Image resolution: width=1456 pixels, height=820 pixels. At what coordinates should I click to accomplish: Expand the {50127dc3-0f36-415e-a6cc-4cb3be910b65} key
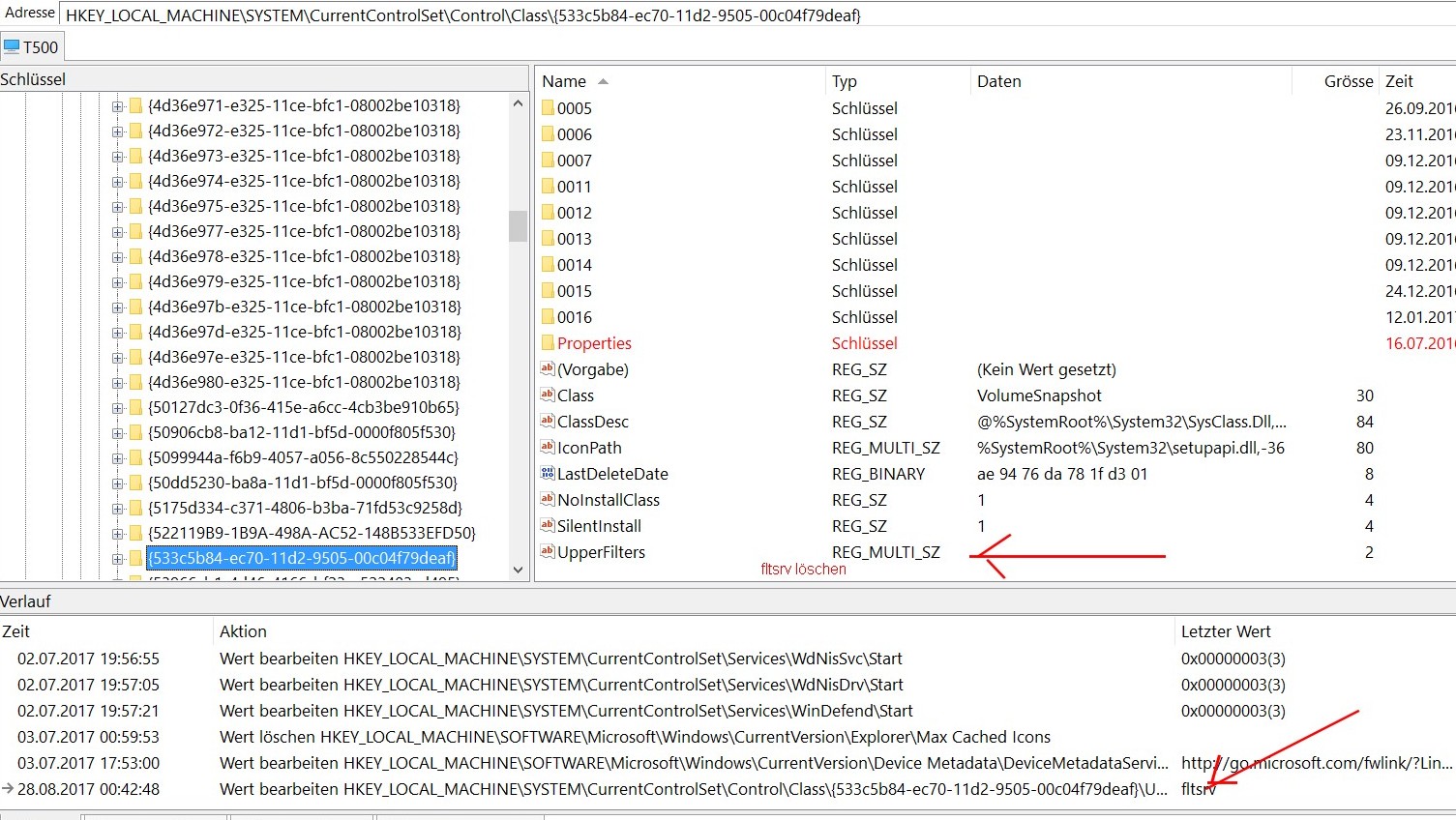click(117, 407)
